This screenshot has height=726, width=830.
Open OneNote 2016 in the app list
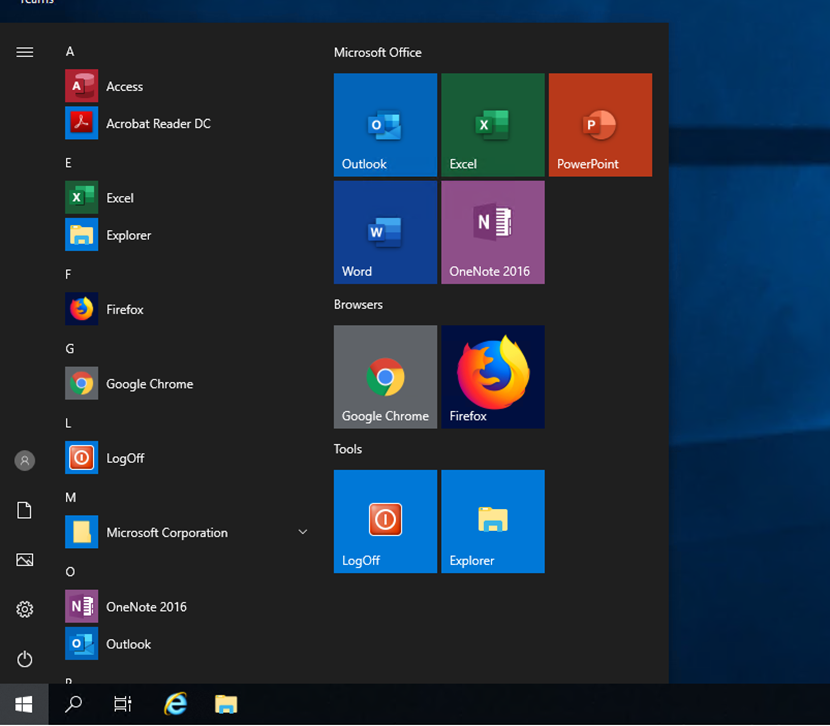tap(186, 606)
